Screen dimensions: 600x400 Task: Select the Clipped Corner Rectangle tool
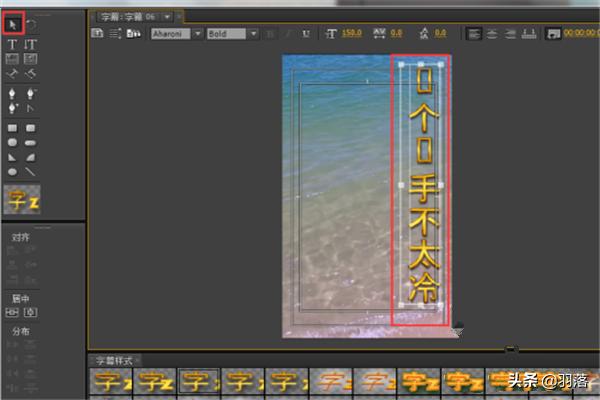[12, 142]
